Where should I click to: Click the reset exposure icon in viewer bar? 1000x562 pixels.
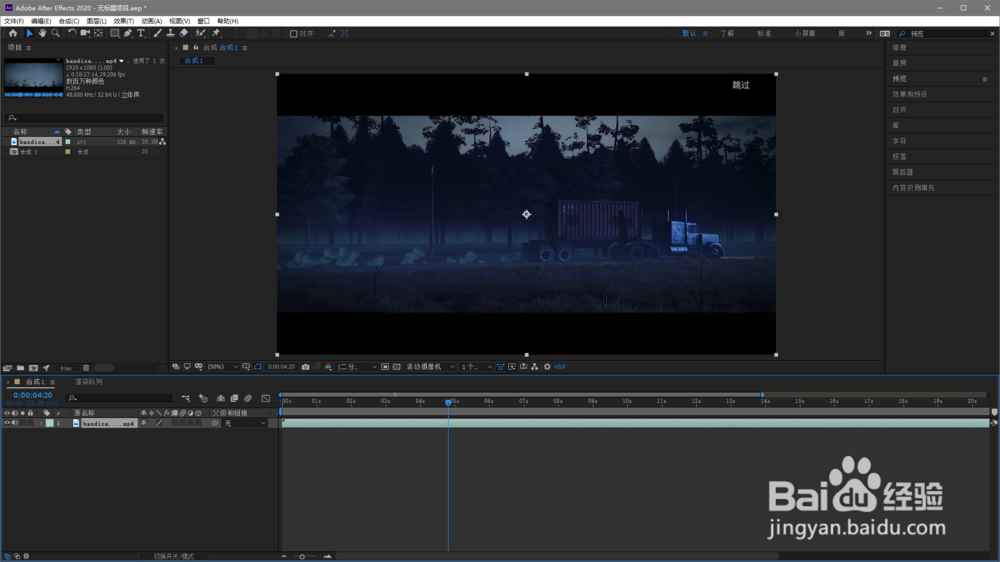[x=547, y=367]
